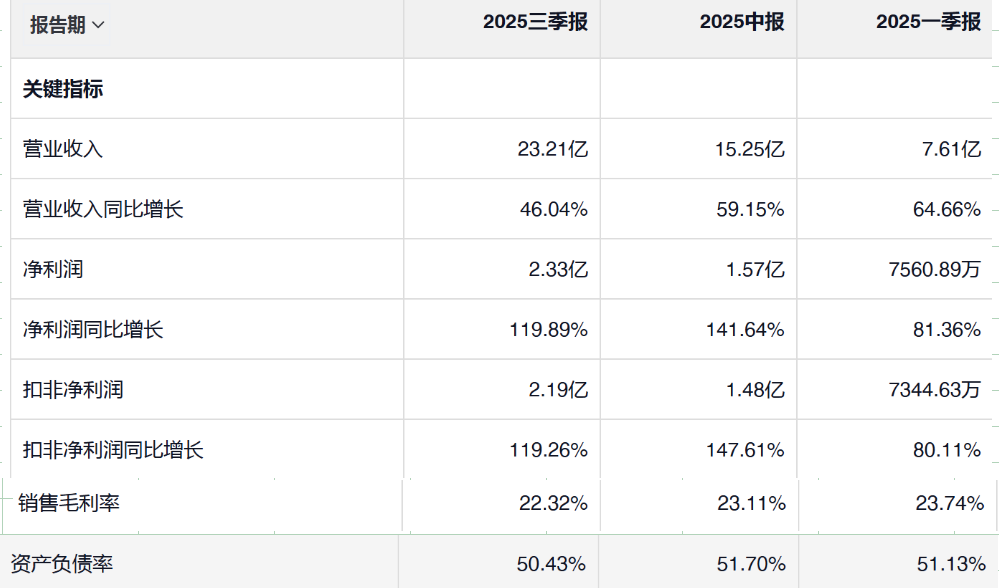
Task: Click the 23.74% gross margin cell
Action: click(x=949, y=504)
